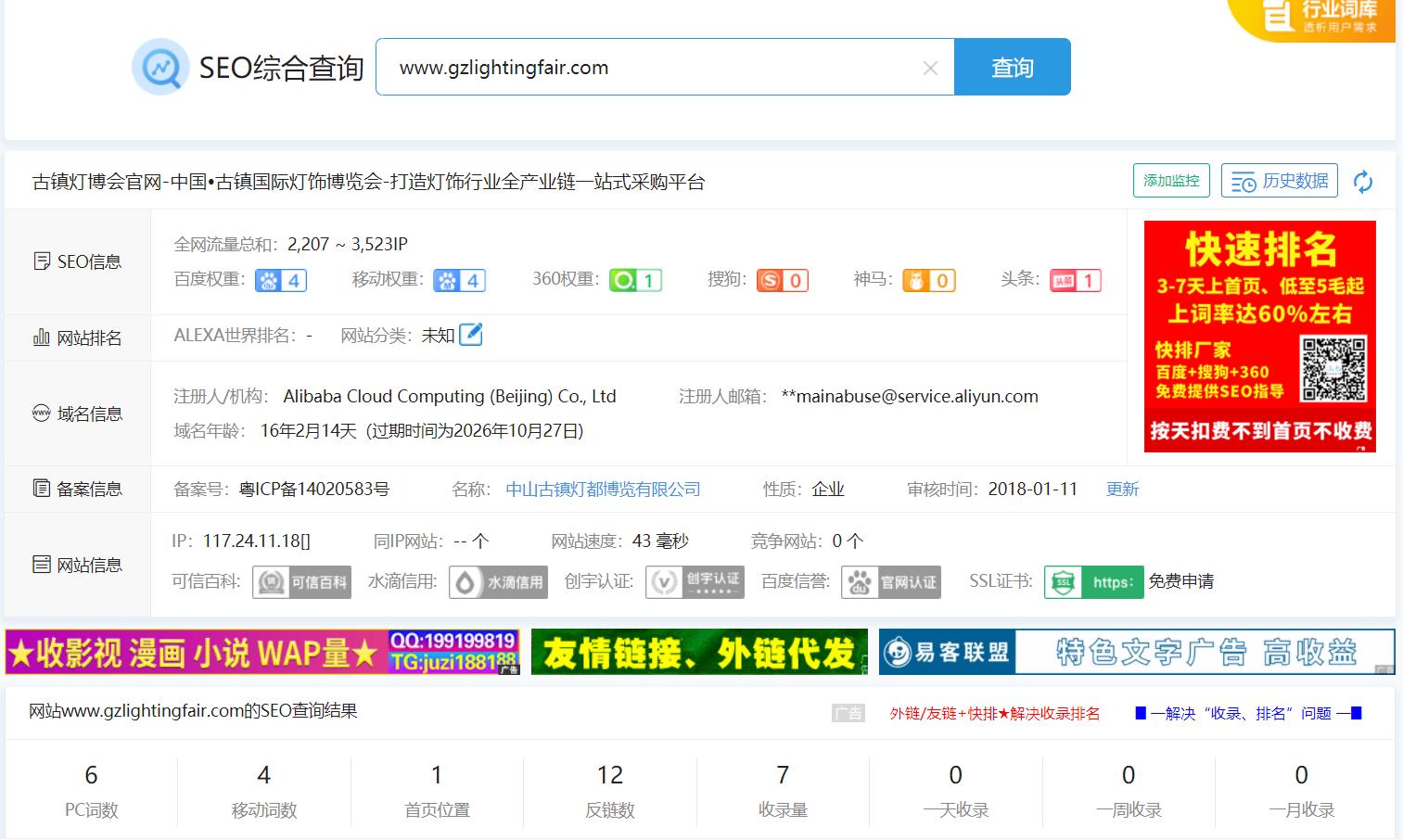Click the 全网流量总和 2,207 ~ 3,523IP value
Viewport: 1403px width, 840px height.
point(348,244)
